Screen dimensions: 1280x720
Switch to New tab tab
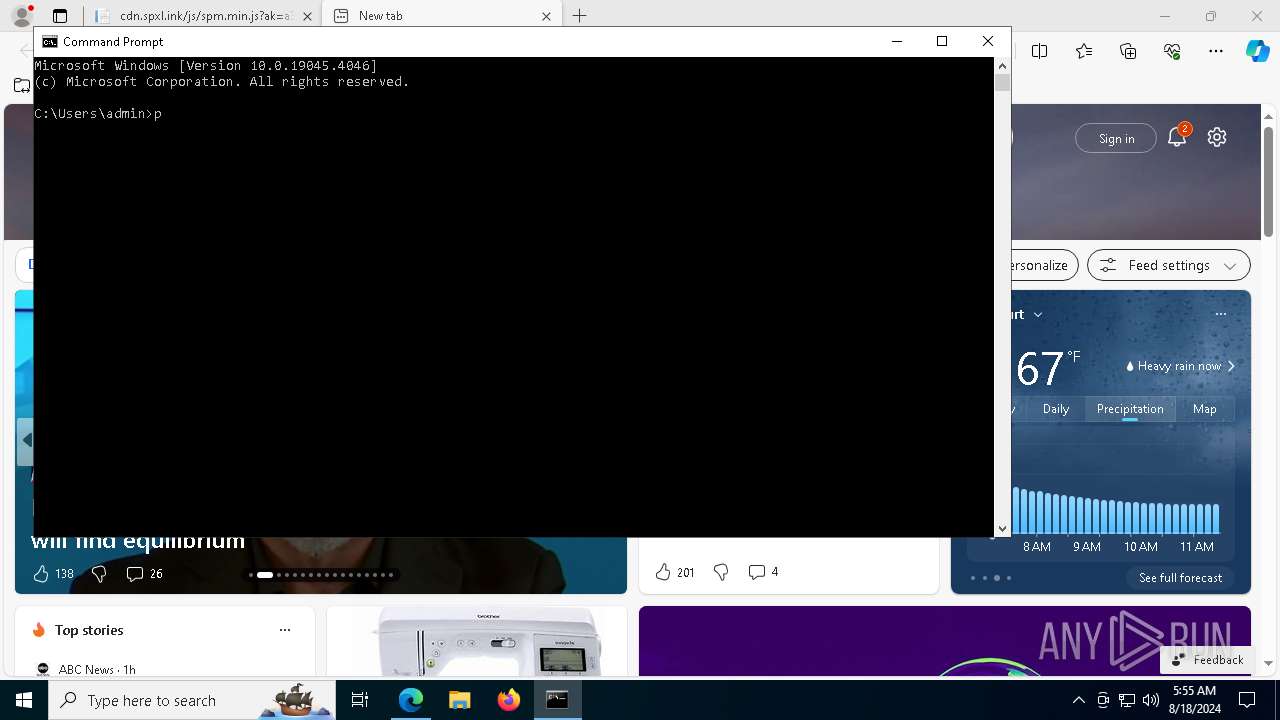442,16
